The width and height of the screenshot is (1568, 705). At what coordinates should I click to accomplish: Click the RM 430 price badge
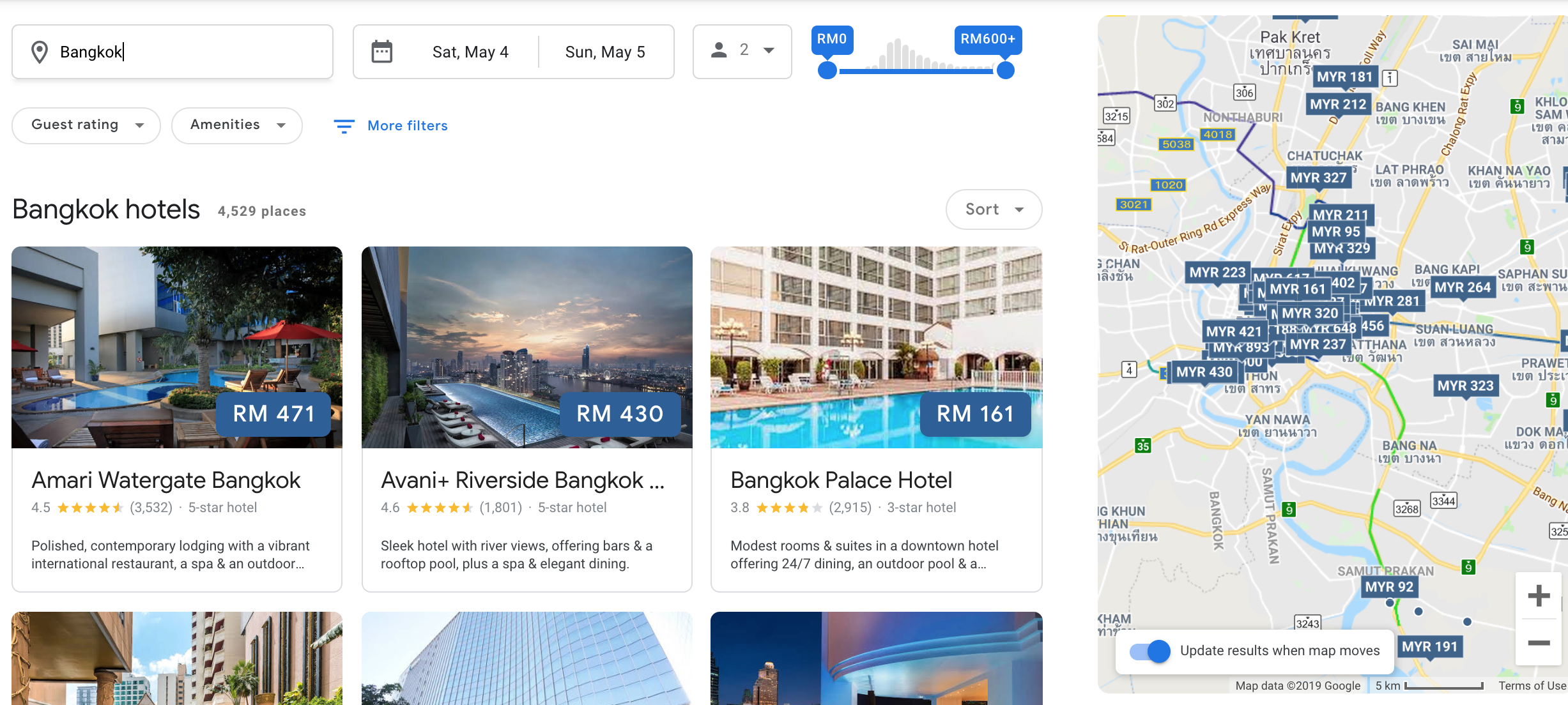(620, 414)
